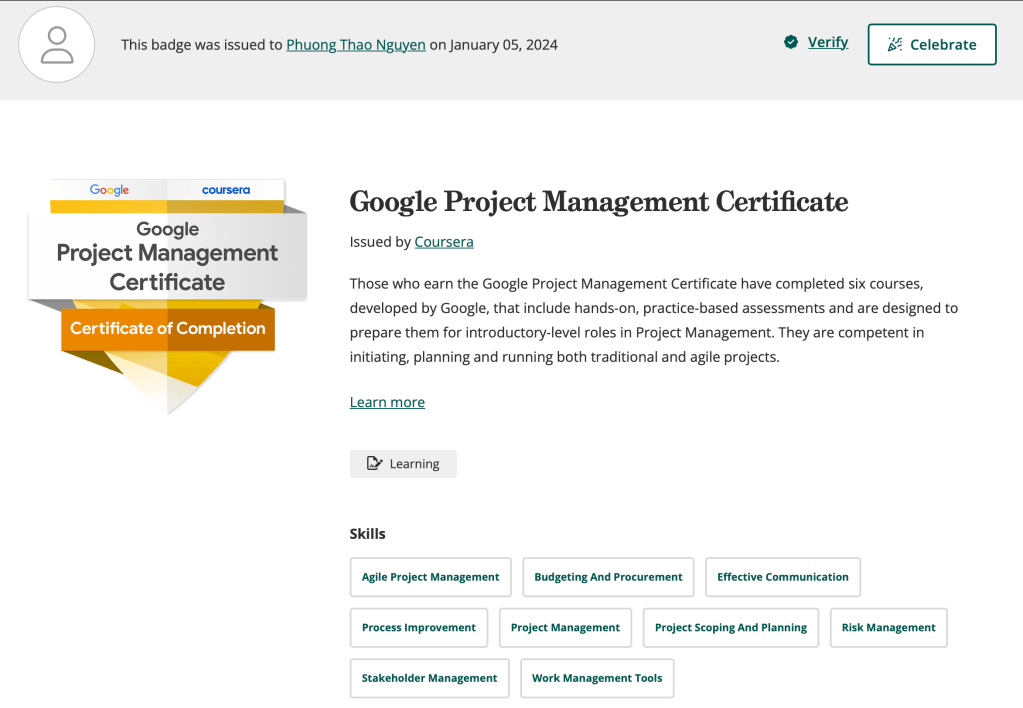Open the Risk Management skill tag
The image size is (1023, 708).
pos(888,628)
